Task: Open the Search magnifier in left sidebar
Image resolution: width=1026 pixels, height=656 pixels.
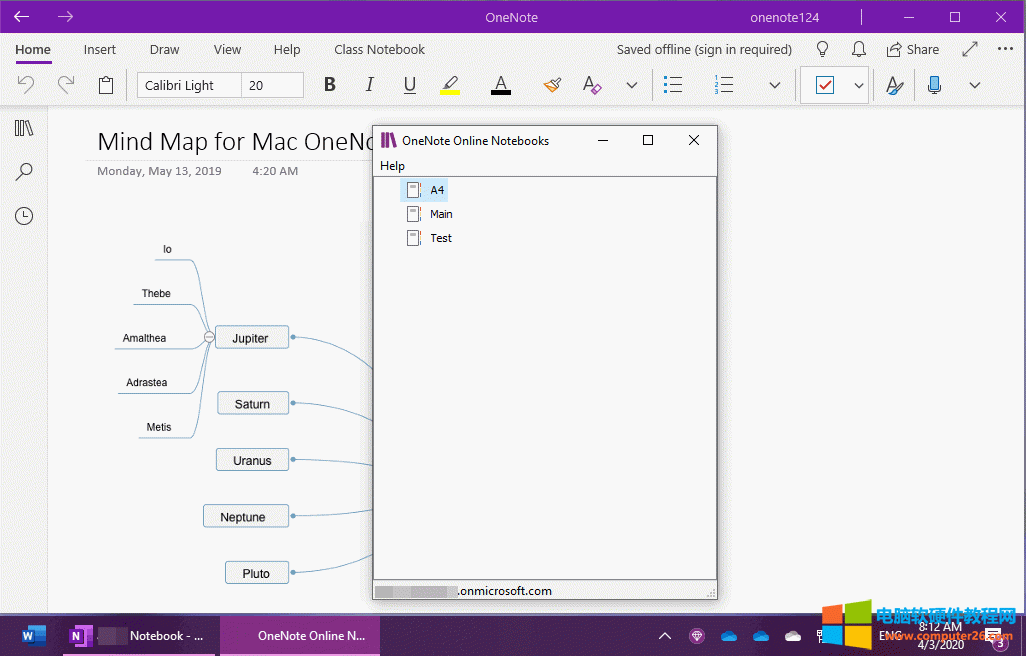Action: point(24,172)
